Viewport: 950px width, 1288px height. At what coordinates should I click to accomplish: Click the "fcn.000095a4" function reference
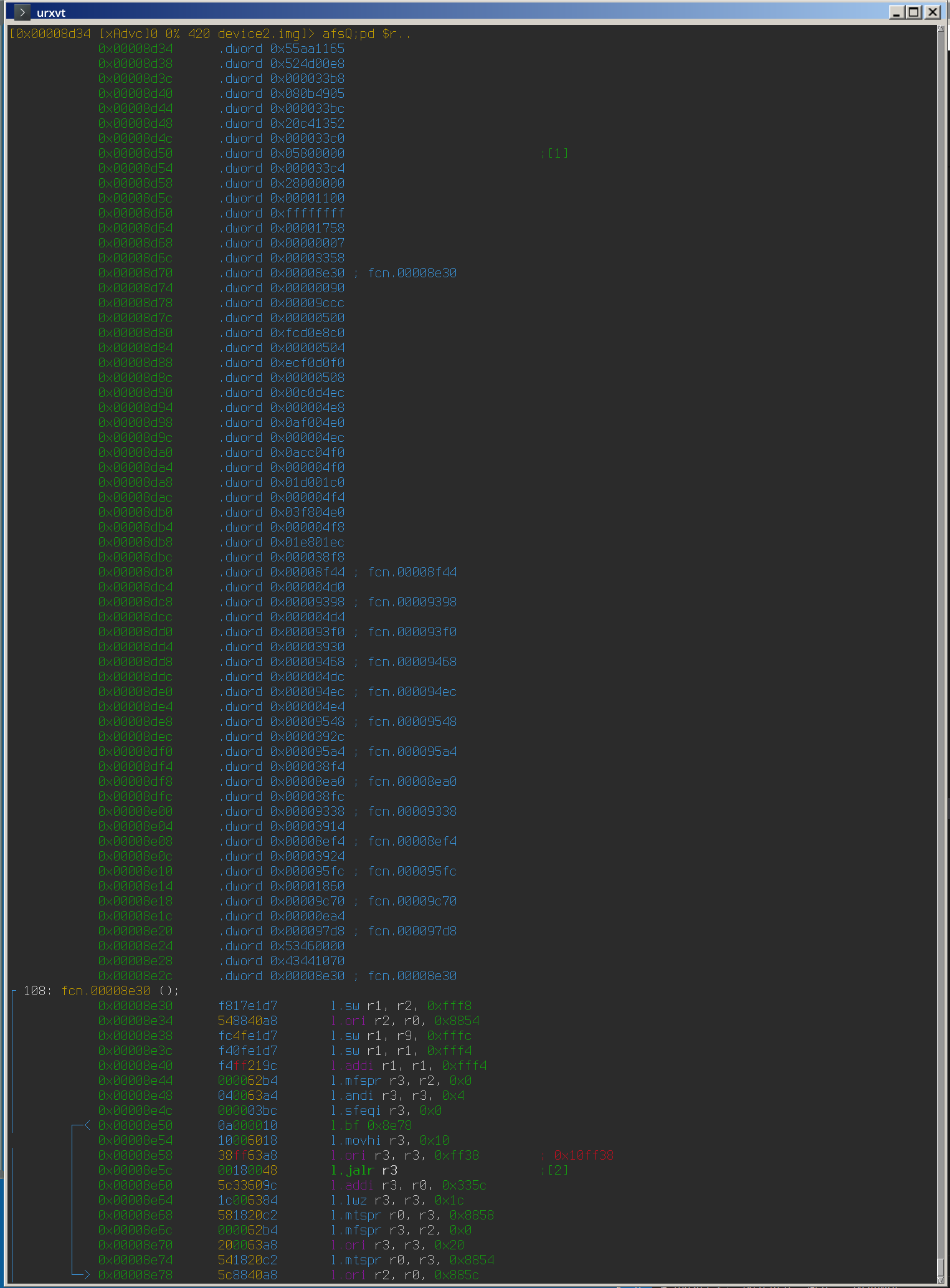coord(412,751)
